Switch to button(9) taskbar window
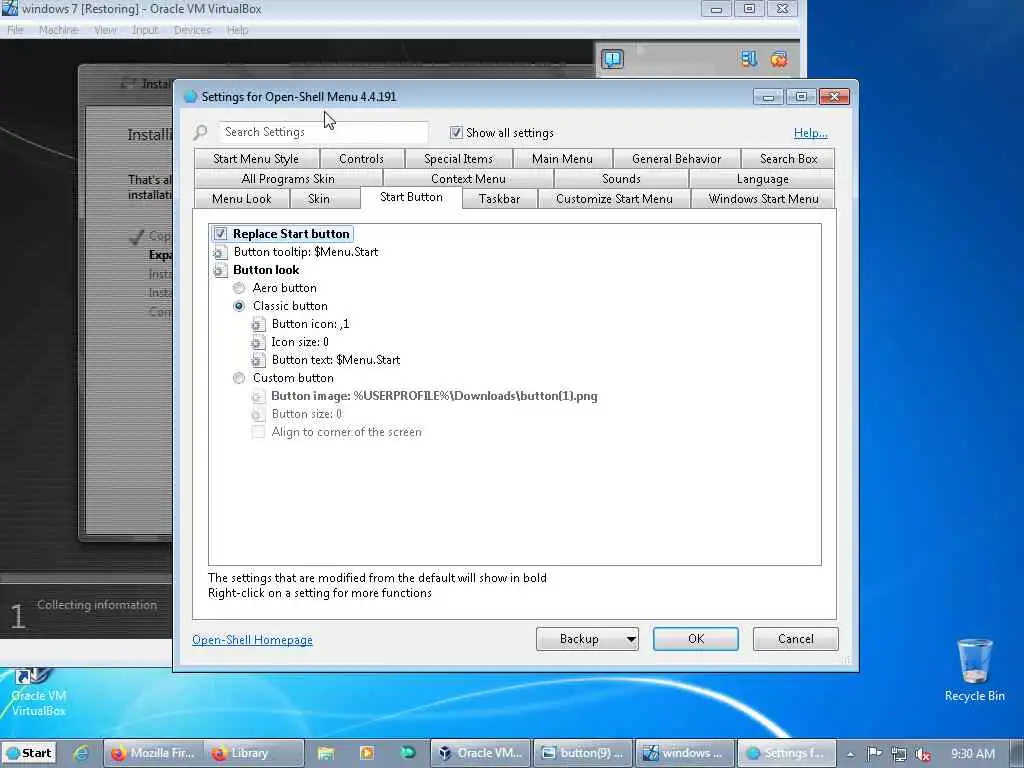This screenshot has height=768, width=1024. [583, 753]
